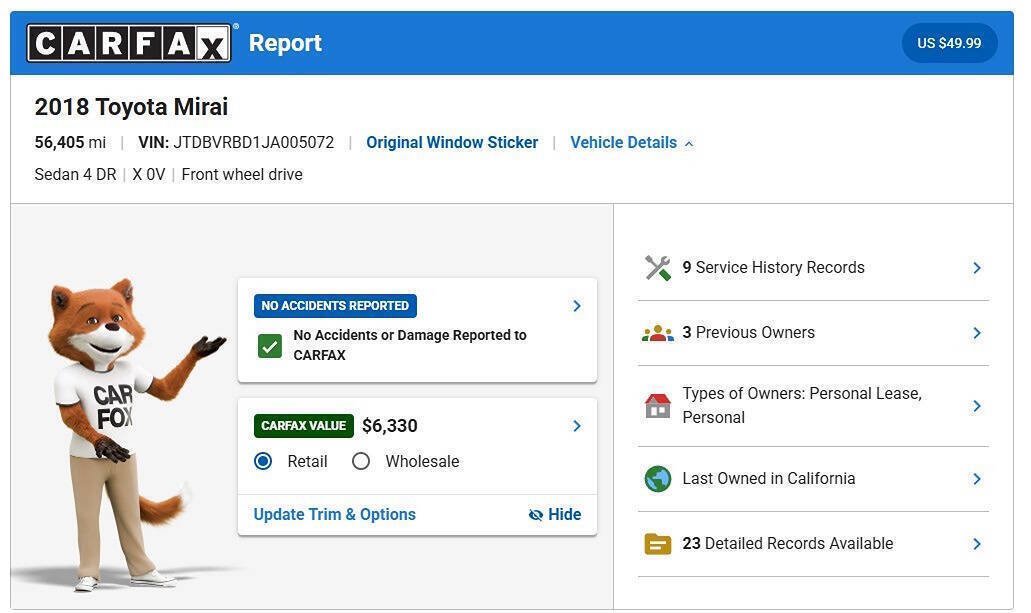The height and width of the screenshot is (613, 1031).
Task: Collapse the Vehicle Details section
Action: [x=631, y=143]
